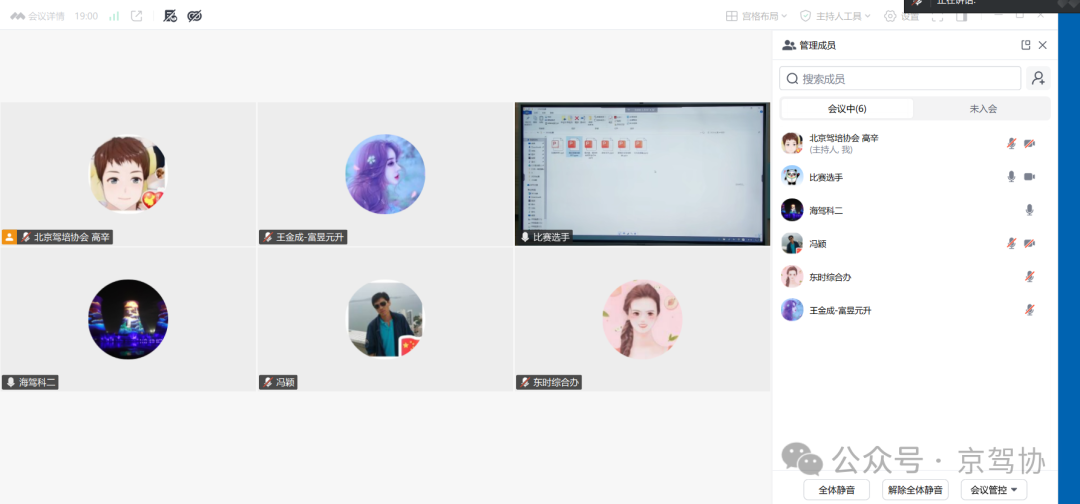This screenshot has width=1080, height=504.
Task: Click muted mic icon on 王金成-富昱元升 tile label
Action: click(x=268, y=238)
